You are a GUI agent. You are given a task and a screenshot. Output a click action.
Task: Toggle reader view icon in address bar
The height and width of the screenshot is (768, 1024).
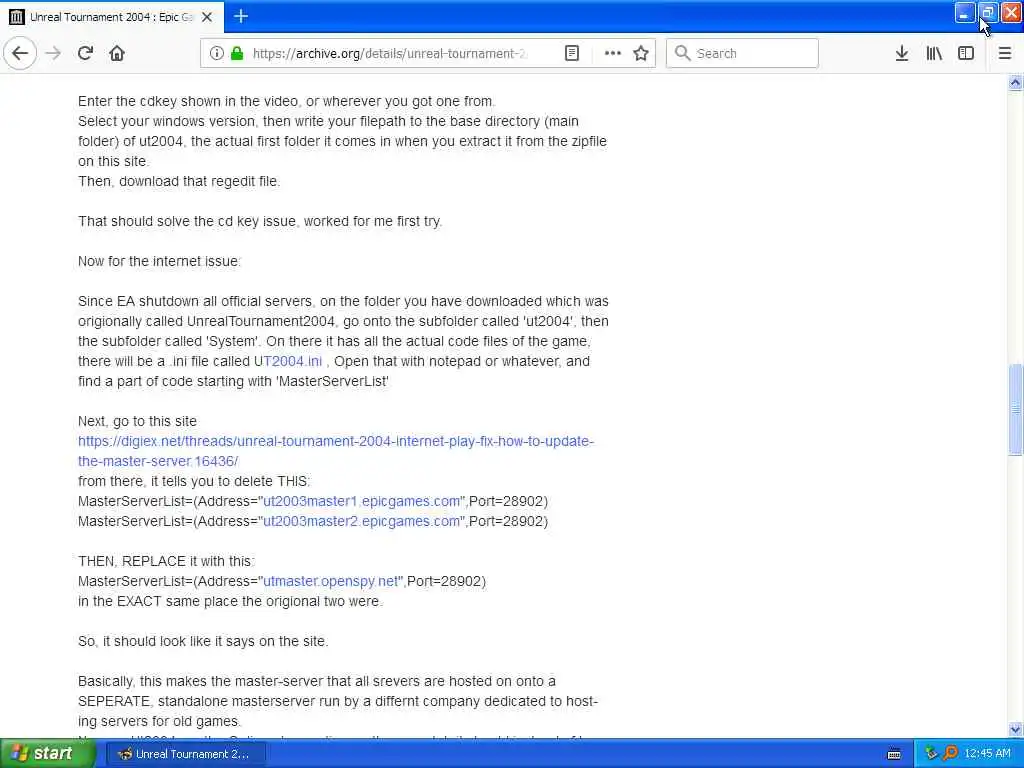(x=572, y=54)
